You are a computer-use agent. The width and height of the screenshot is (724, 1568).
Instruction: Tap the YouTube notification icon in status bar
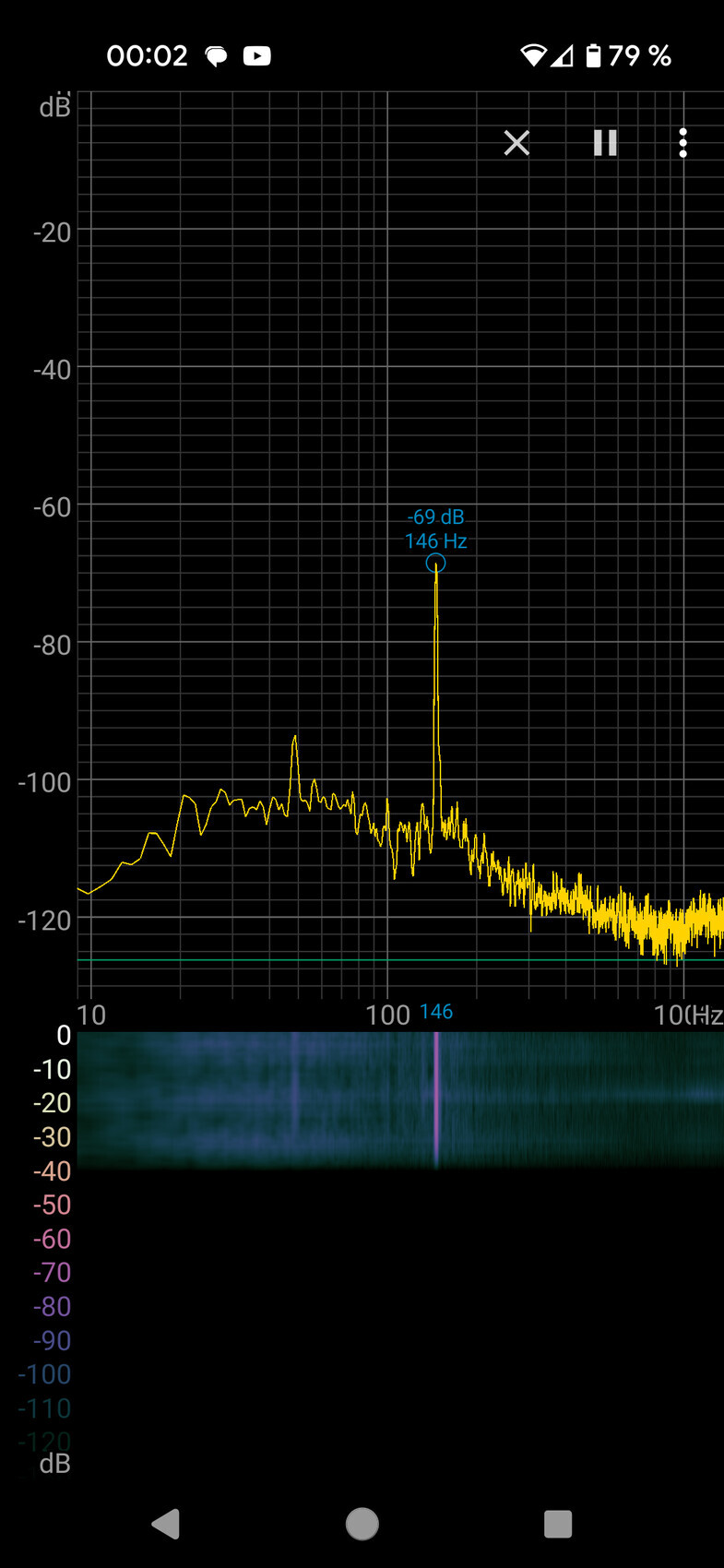(x=256, y=56)
